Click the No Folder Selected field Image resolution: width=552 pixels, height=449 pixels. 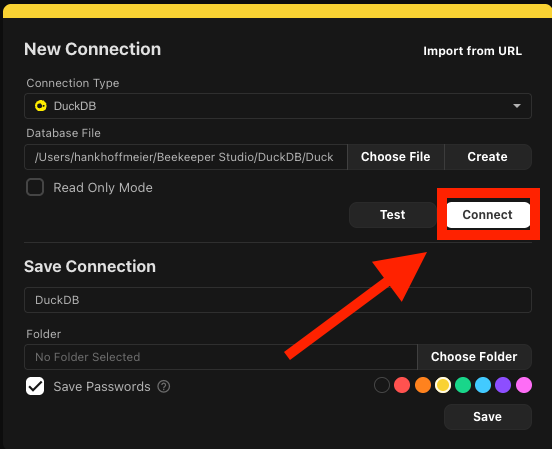[221, 357]
